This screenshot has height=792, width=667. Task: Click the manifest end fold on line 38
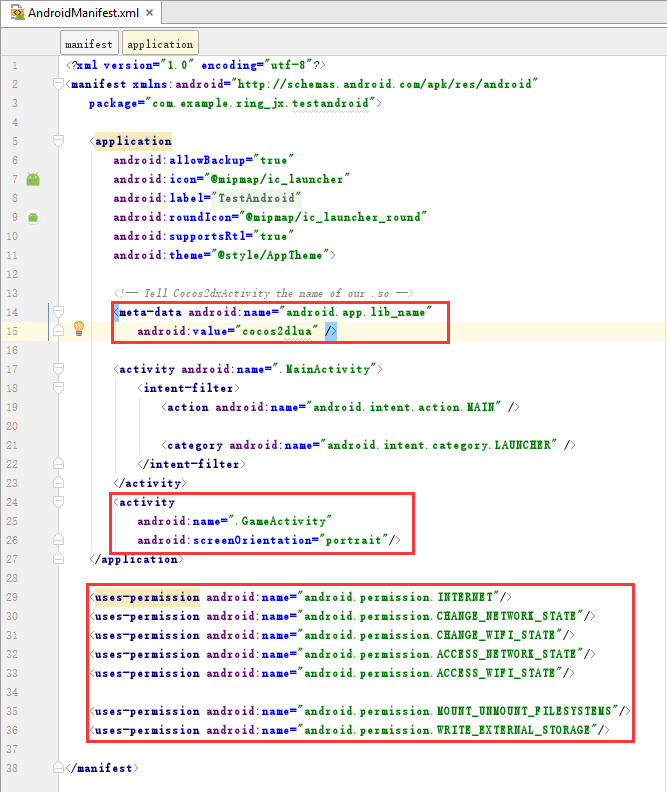tap(58, 768)
